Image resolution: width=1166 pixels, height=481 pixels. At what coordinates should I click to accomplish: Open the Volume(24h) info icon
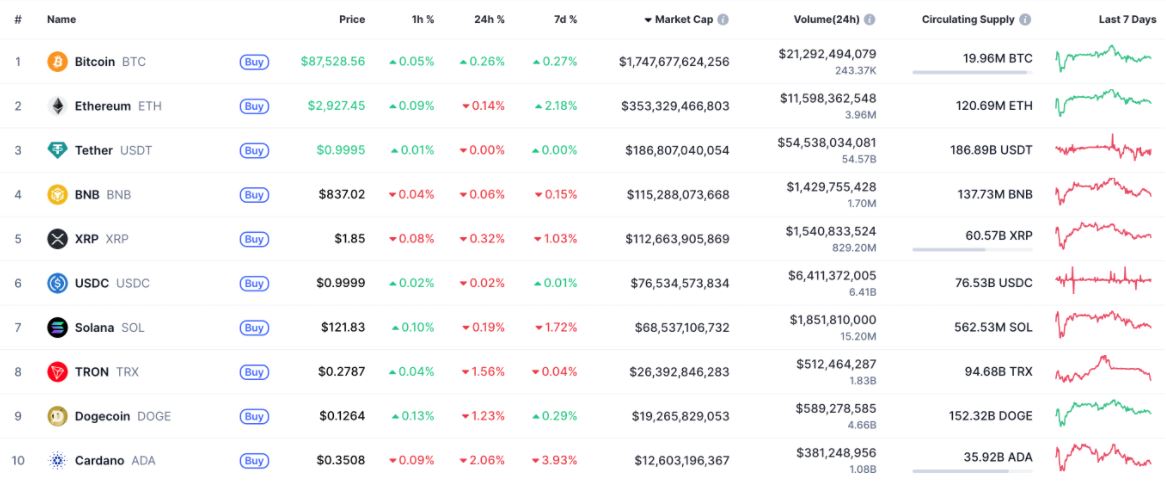pos(870,19)
